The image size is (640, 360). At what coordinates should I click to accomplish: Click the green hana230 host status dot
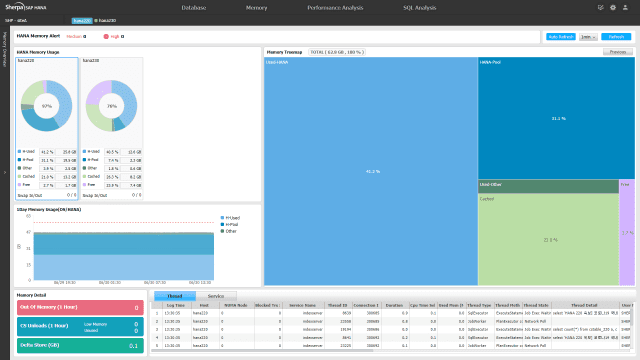(96, 20)
